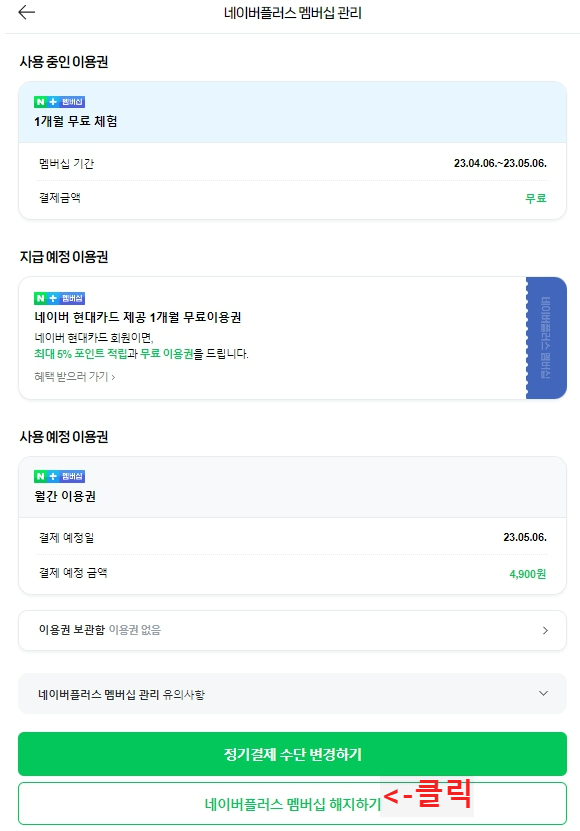This screenshot has width=580, height=831.
Task: Open 이용권 보관함 via its chevron
Action: click(x=545, y=631)
